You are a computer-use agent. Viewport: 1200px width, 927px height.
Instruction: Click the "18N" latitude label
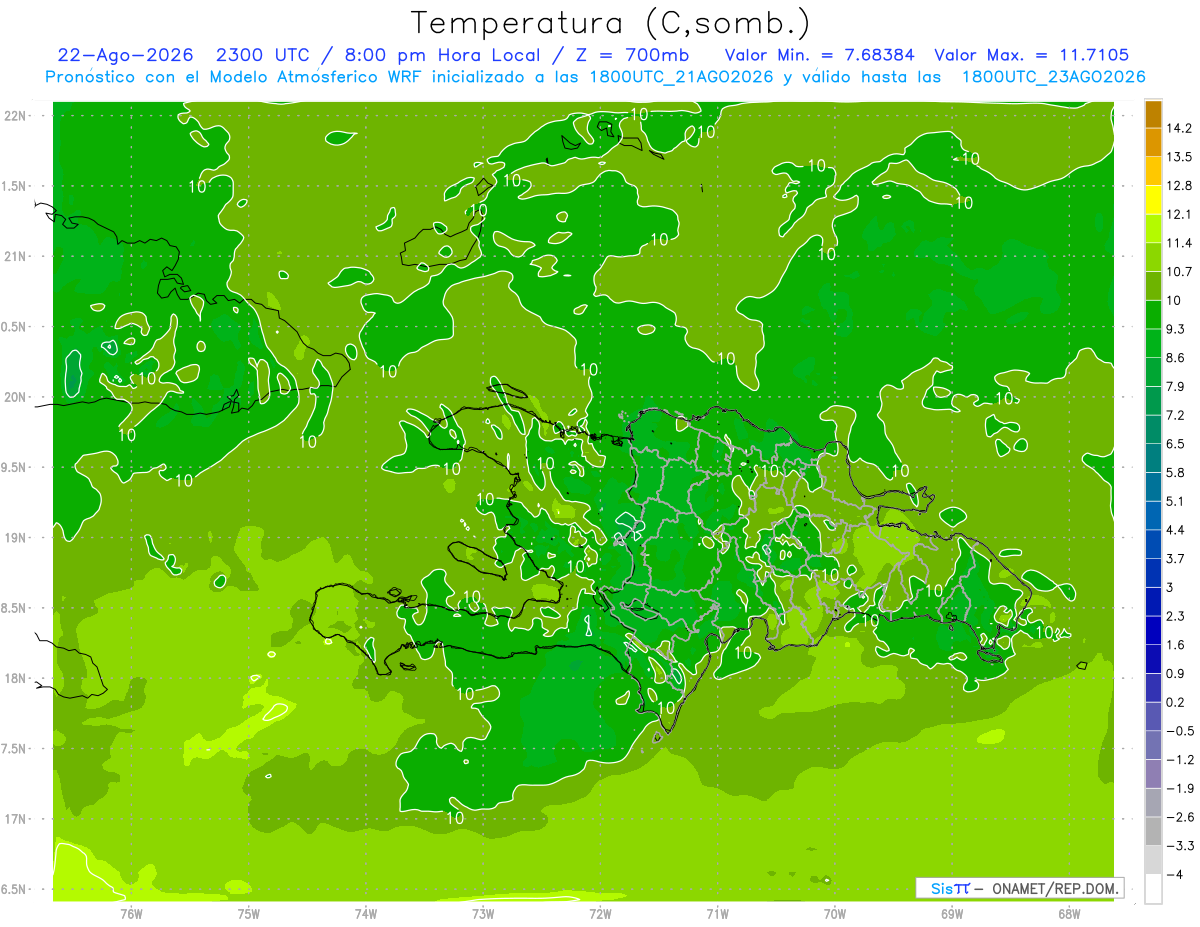[x=17, y=679]
